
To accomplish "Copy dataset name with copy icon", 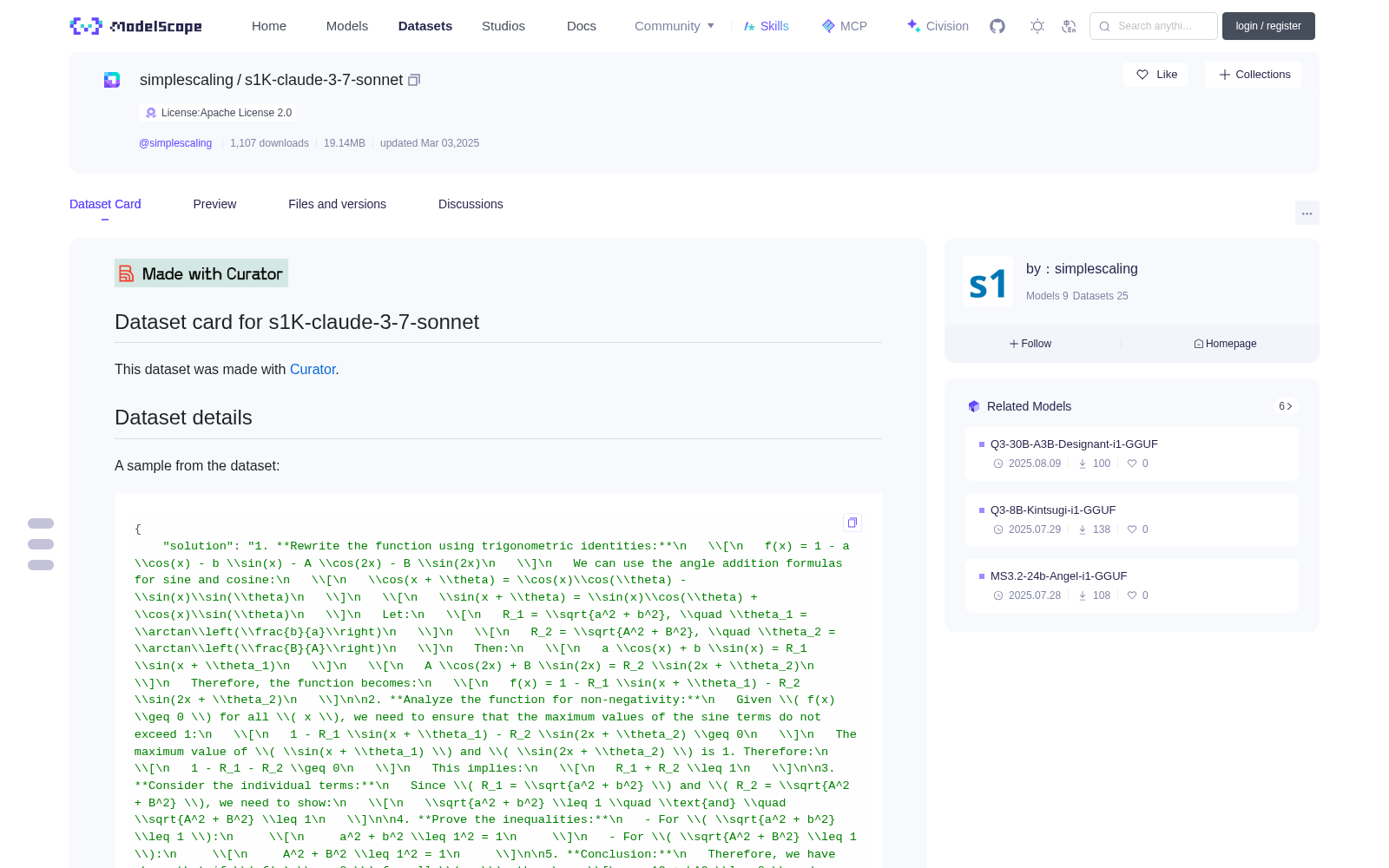I will 414,80.
